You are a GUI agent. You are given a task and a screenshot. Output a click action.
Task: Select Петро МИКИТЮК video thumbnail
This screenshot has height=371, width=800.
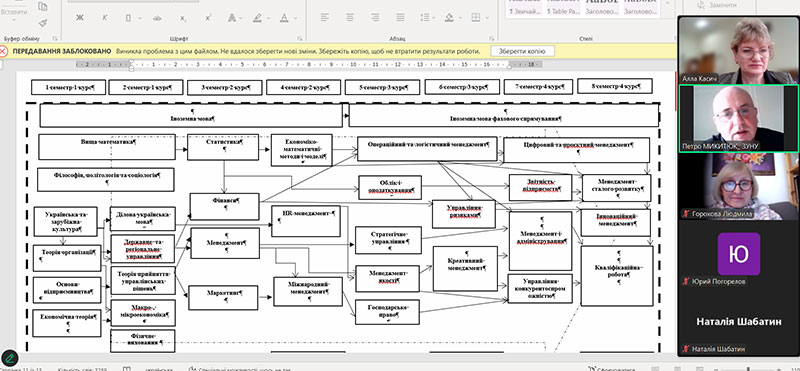[x=738, y=118]
